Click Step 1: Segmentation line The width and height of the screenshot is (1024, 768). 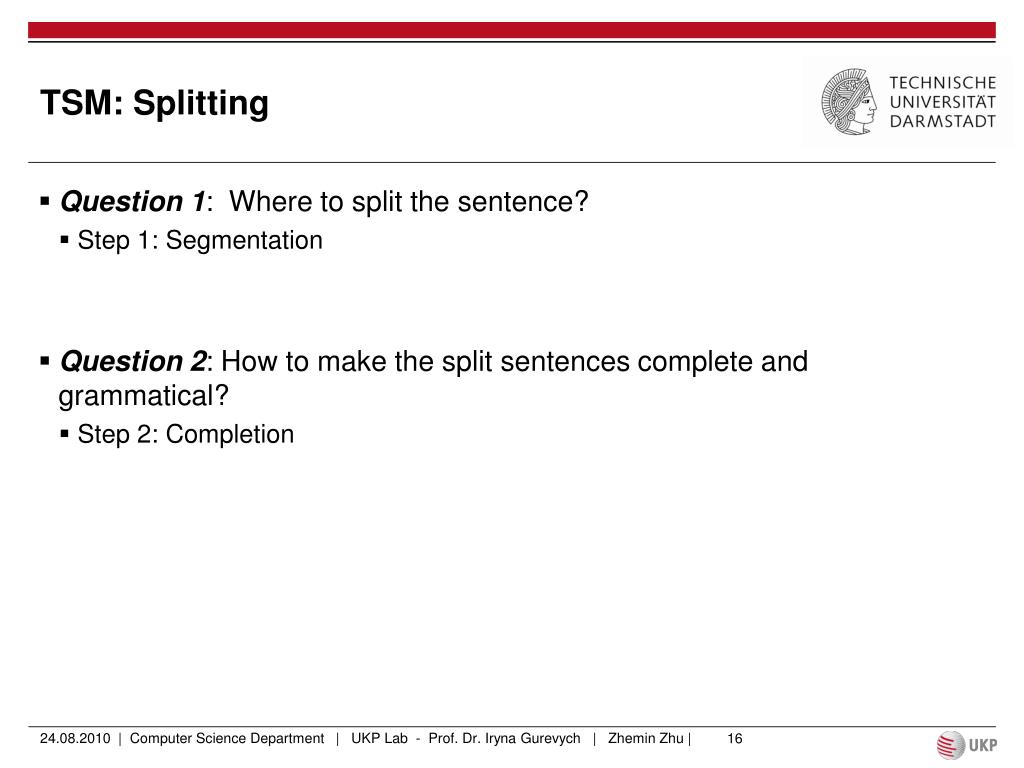pos(200,240)
